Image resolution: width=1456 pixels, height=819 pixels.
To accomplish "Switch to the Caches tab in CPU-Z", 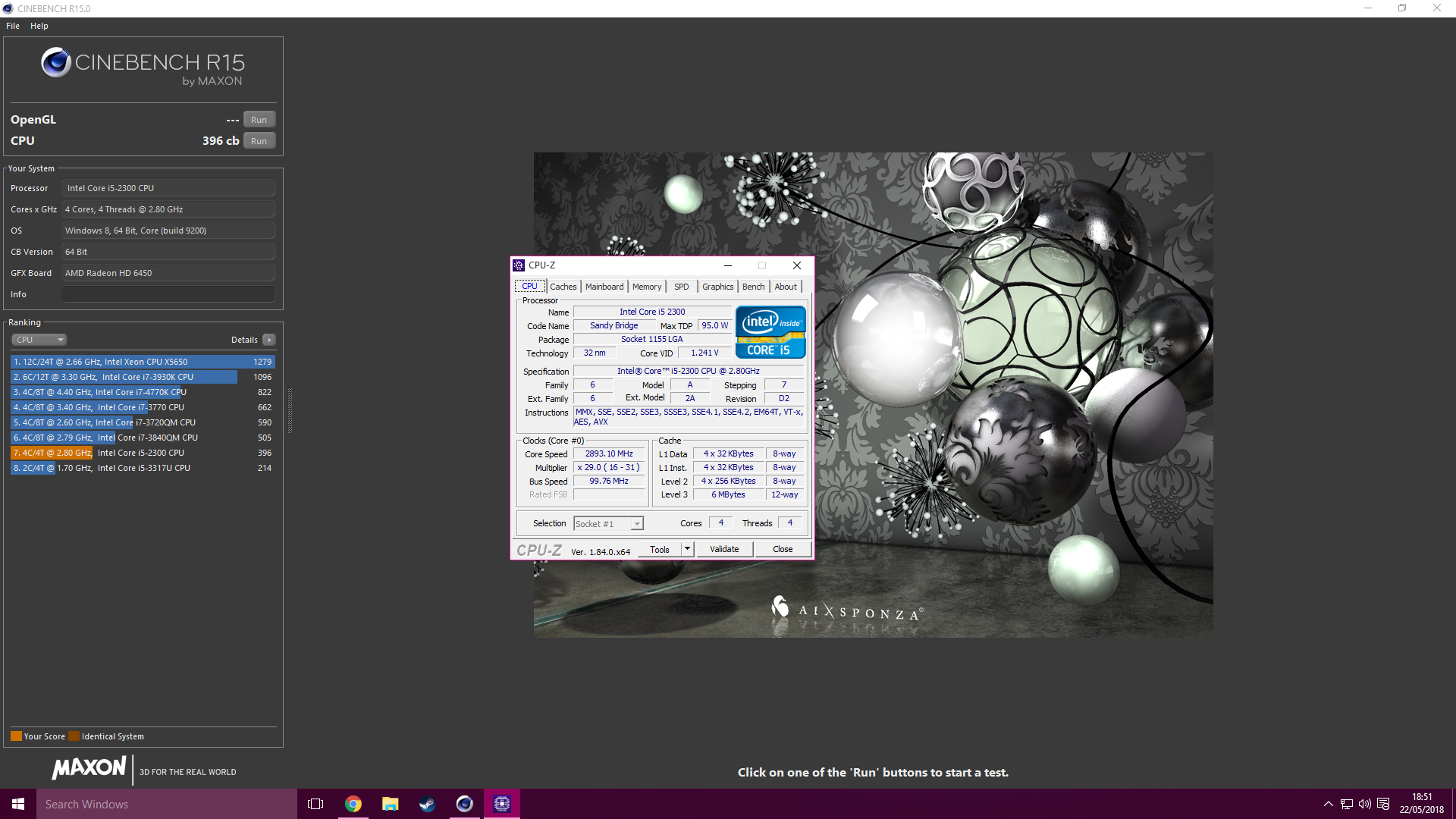I will pyautogui.click(x=563, y=287).
